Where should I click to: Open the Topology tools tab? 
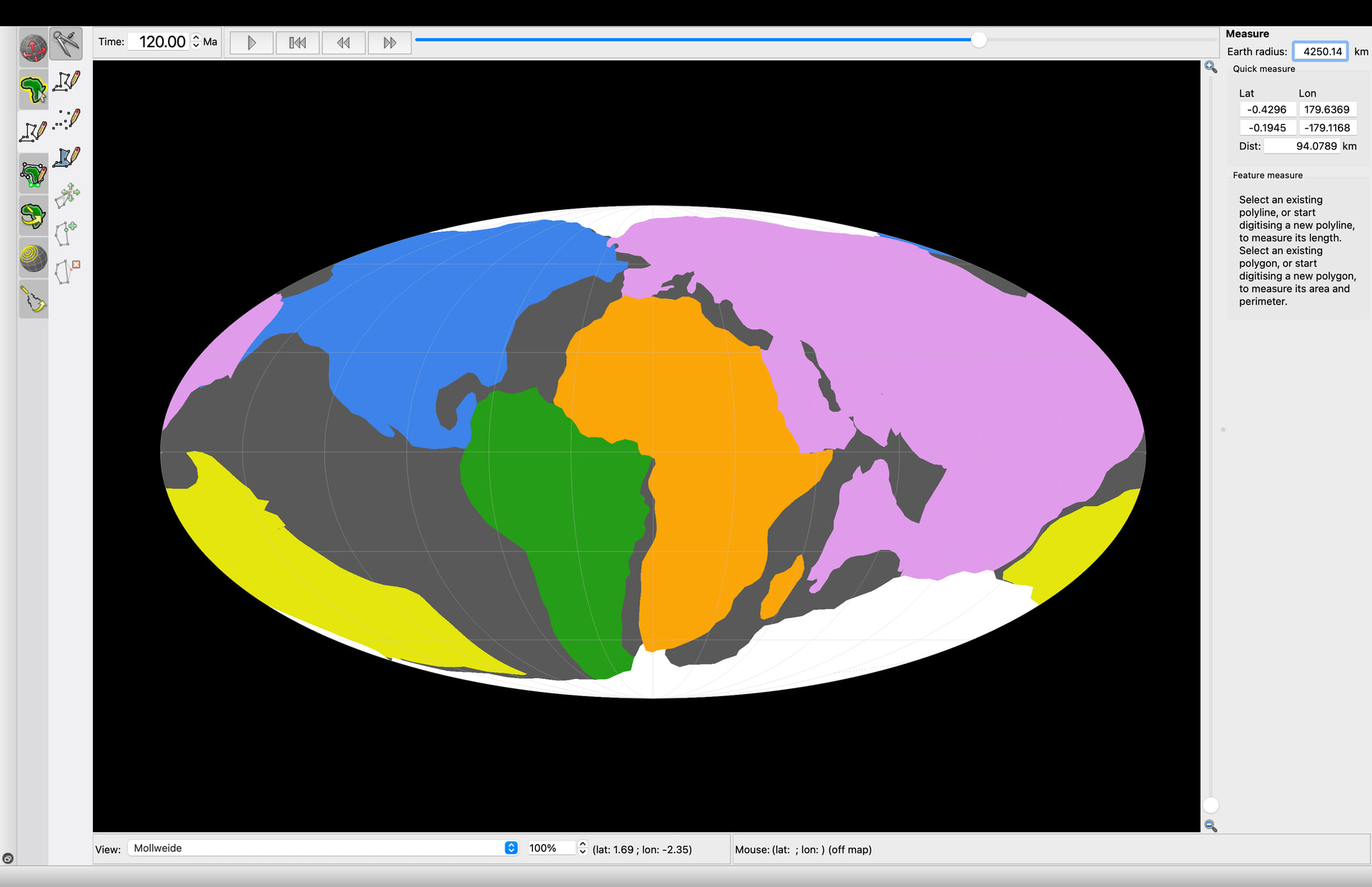pyautogui.click(x=33, y=174)
